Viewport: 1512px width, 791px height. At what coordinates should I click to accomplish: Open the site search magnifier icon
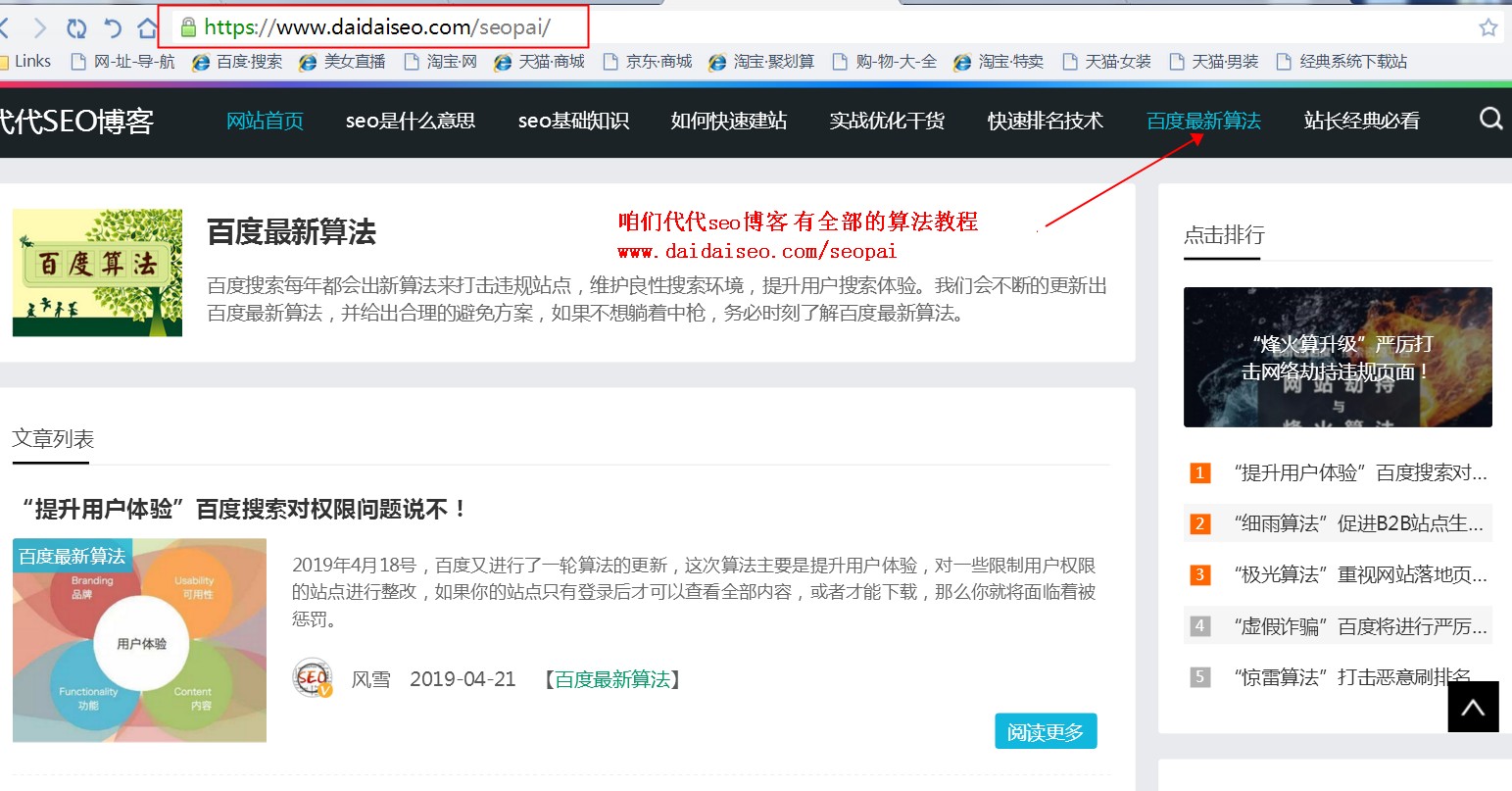pos(1490,120)
